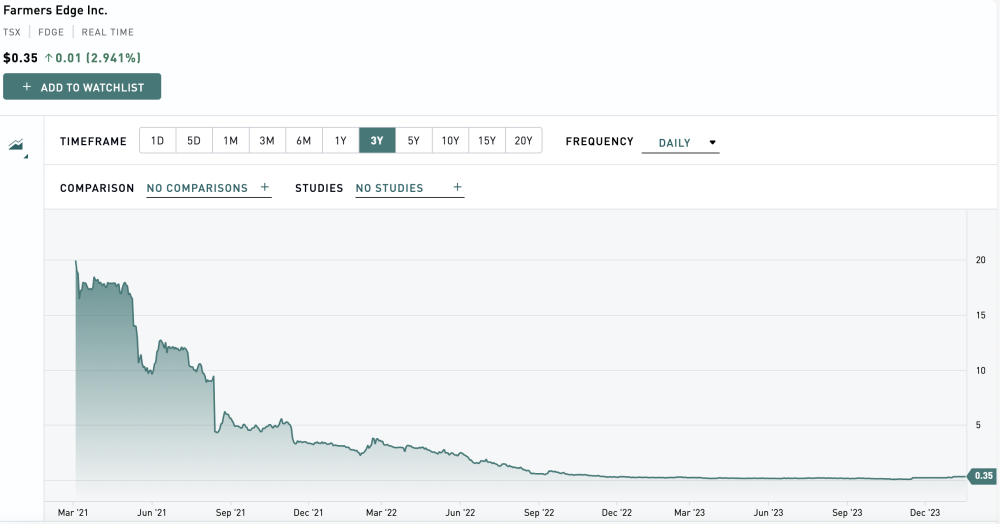The image size is (1000, 524).
Task: Open the Daily frequency dropdown arrow
Action: pos(712,143)
